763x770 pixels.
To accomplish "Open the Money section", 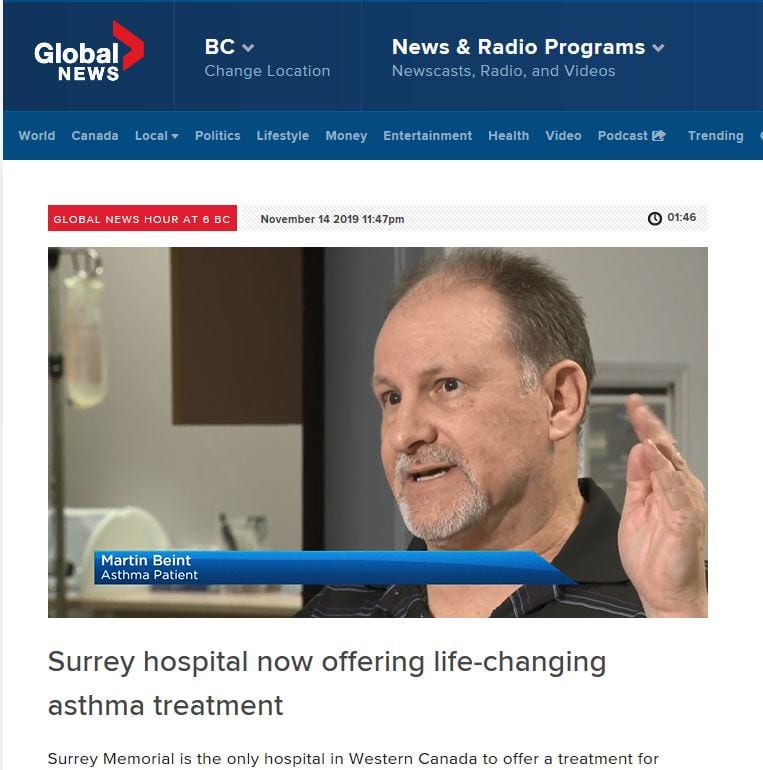I will pos(346,136).
